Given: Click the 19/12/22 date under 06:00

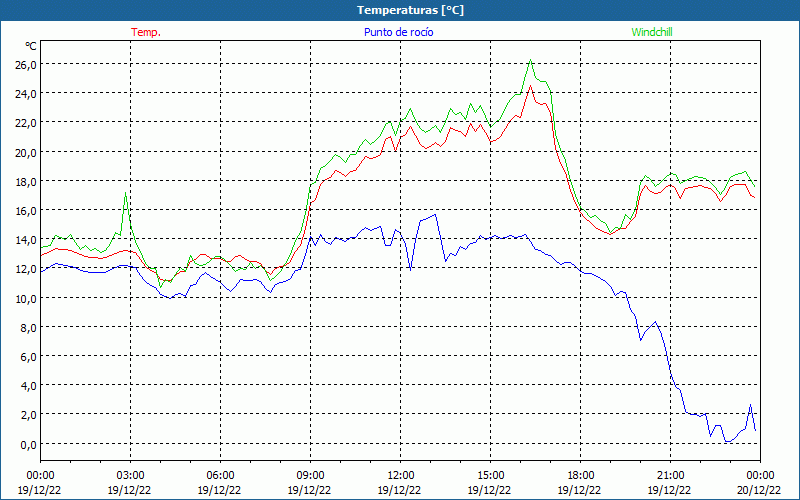Looking at the screenshot, I should (x=219, y=490).
